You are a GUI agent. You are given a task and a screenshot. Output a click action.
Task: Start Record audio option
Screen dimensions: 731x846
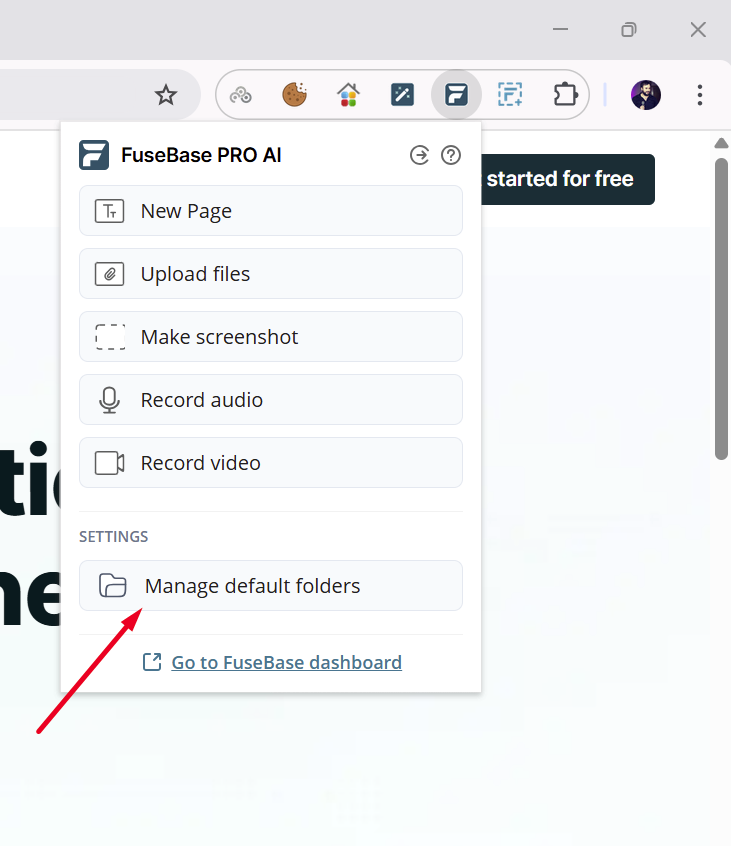[x=270, y=400]
